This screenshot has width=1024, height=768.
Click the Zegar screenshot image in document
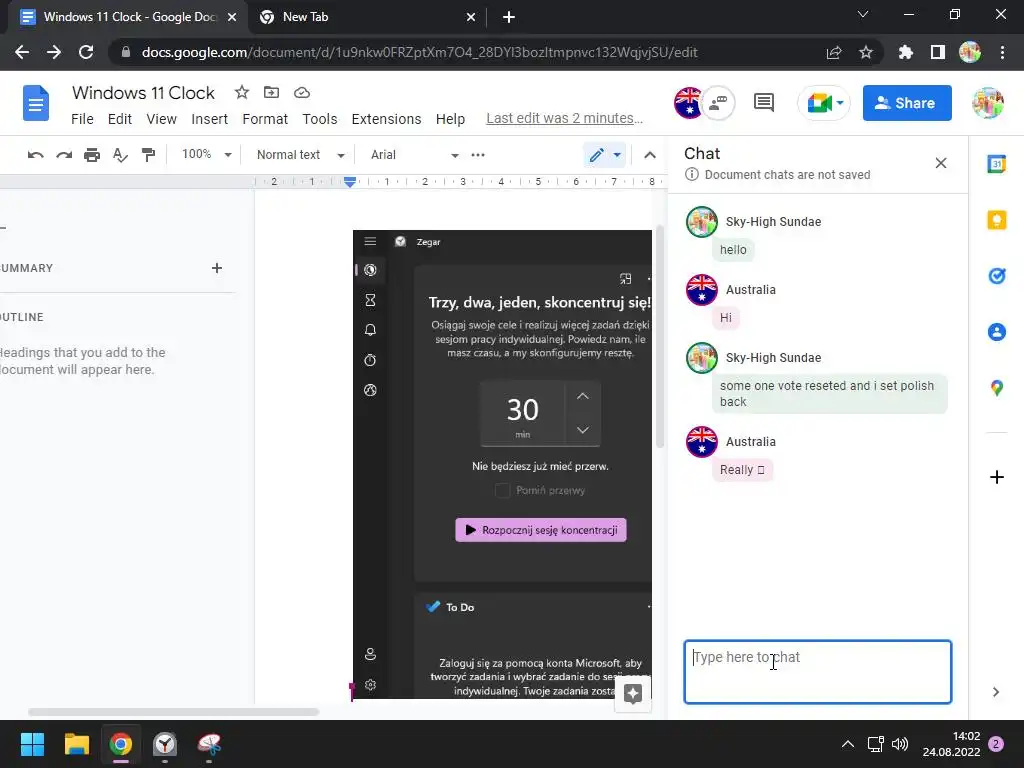click(x=502, y=464)
